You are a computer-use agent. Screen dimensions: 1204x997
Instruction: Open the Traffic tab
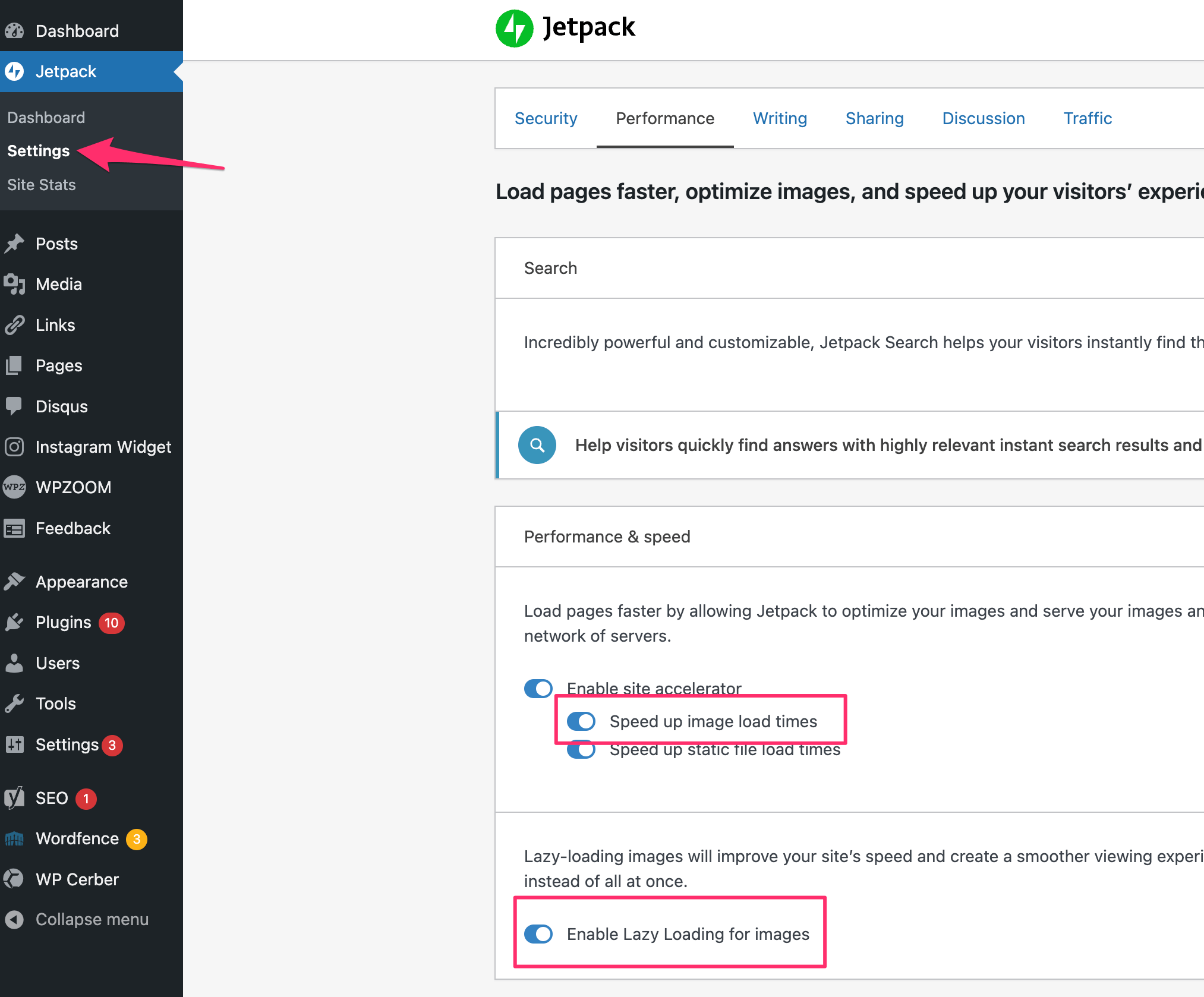[x=1088, y=118]
